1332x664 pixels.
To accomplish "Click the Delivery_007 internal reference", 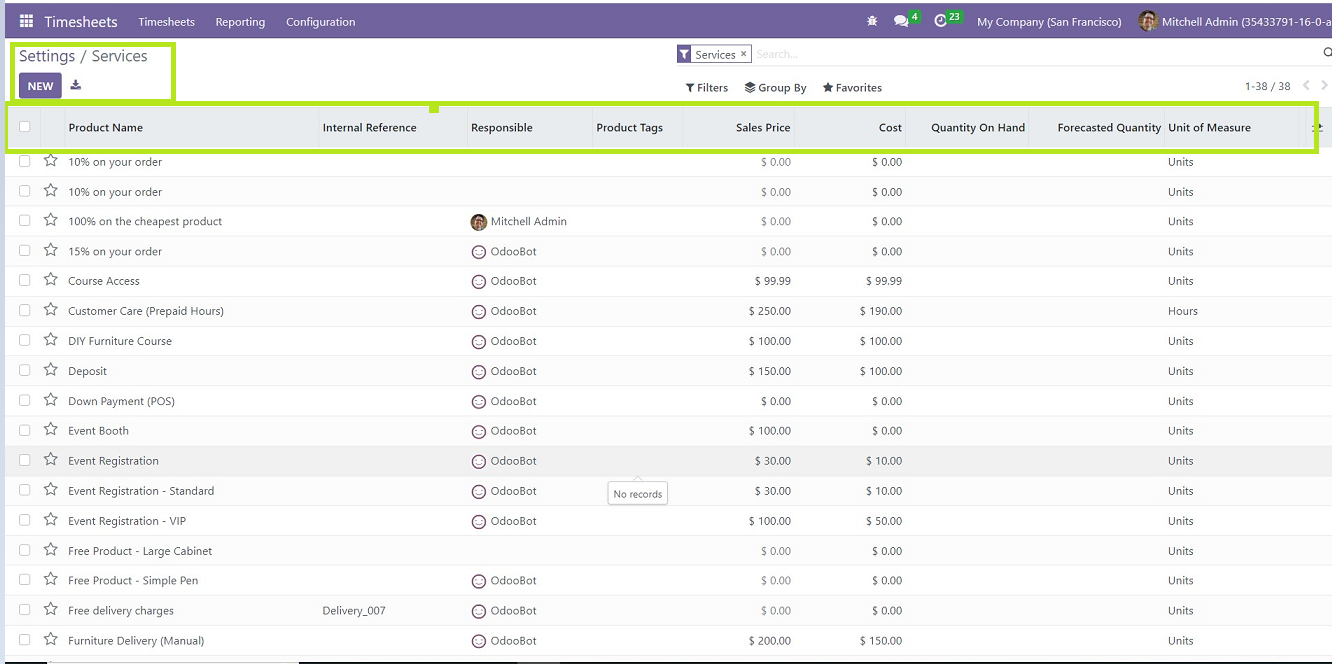I will 354,610.
